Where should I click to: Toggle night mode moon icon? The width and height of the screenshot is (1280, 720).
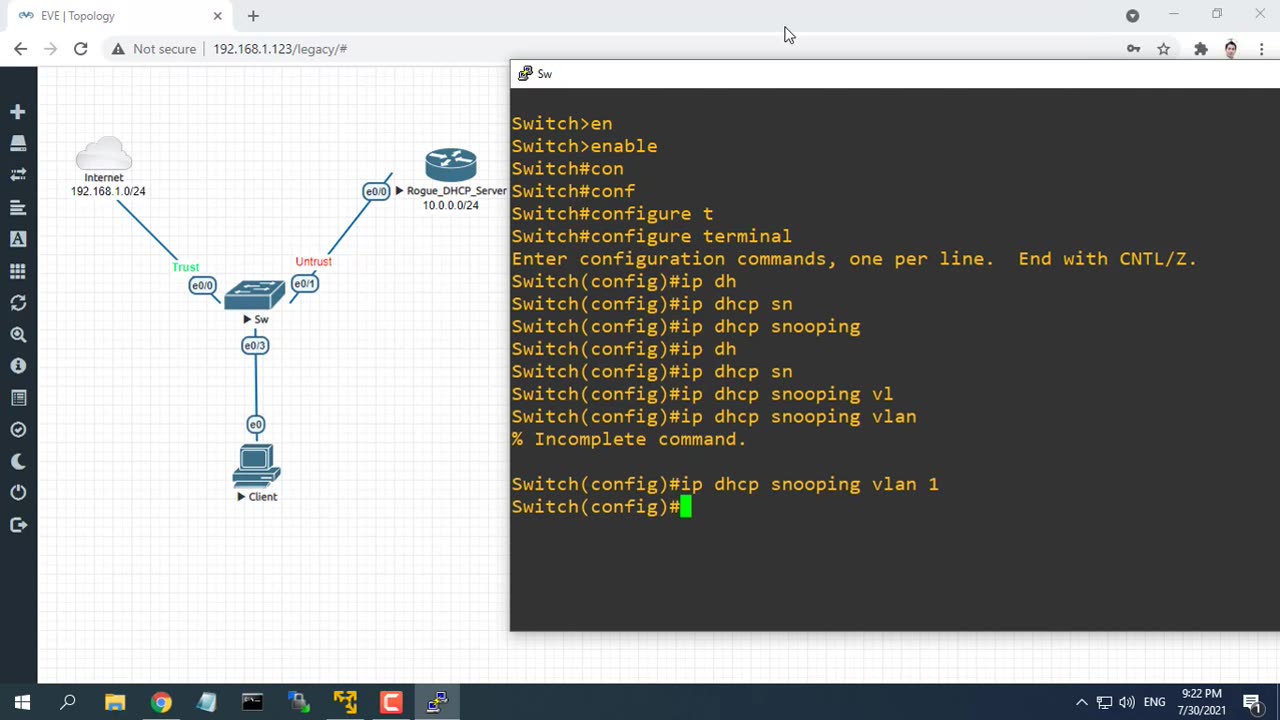pyautogui.click(x=18, y=461)
